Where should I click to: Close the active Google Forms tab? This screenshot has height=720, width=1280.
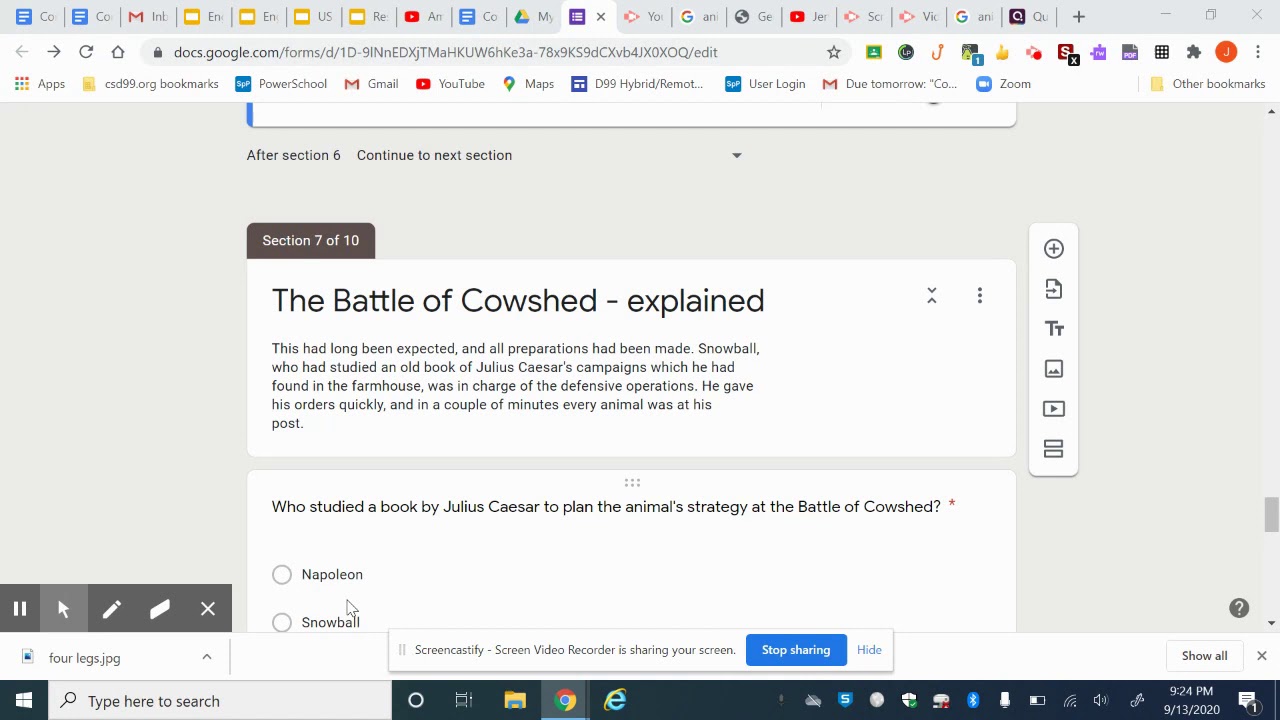click(601, 17)
